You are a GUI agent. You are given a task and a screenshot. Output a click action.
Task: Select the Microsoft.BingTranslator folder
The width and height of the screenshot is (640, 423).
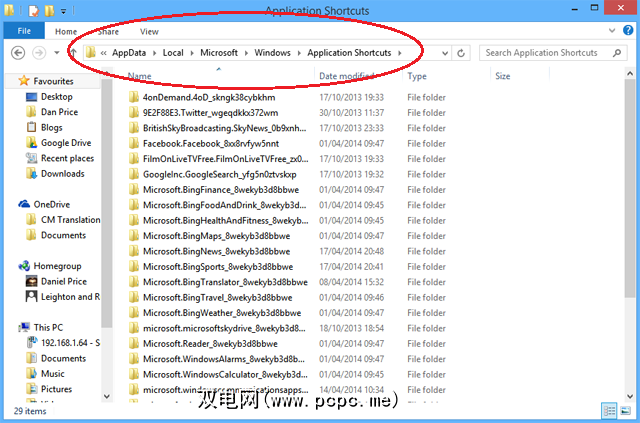tap(225, 282)
